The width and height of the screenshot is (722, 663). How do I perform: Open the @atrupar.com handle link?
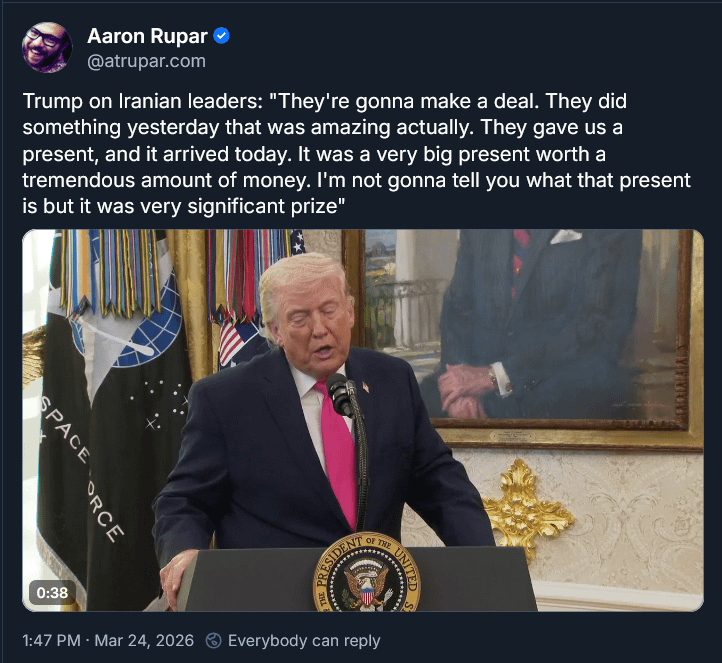[146, 61]
